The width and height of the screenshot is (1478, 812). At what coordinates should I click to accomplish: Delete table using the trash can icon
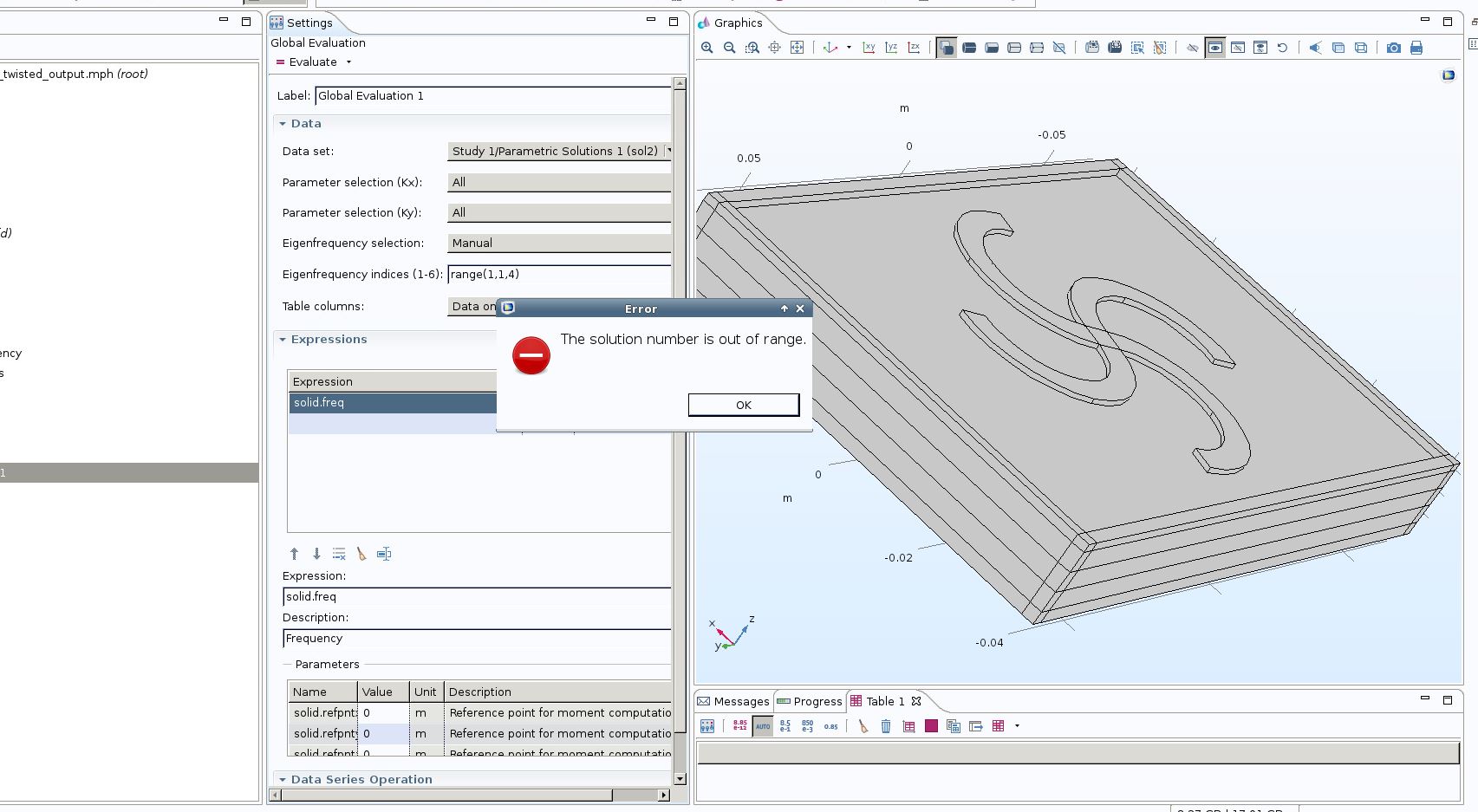[886, 726]
